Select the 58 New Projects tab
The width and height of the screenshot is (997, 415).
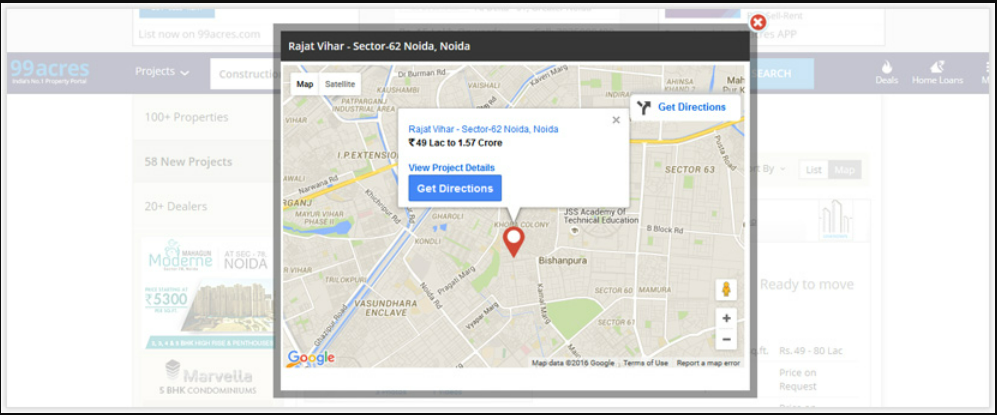click(x=188, y=162)
